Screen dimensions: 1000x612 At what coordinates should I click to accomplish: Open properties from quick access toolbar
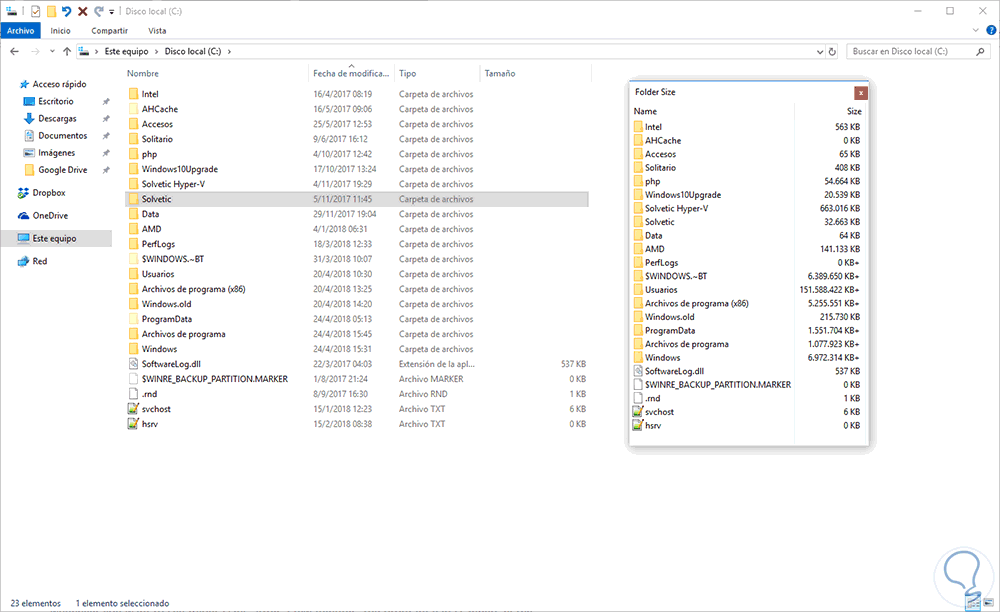[35, 12]
